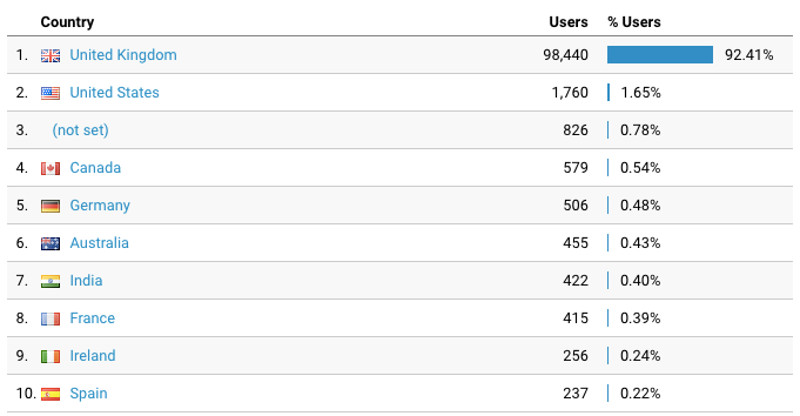800x416 pixels.
Task: Click the France flag icon
Action: coord(50,319)
